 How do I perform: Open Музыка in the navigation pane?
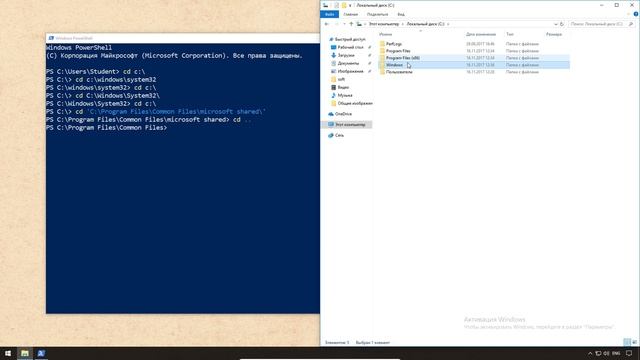(344, 95)
